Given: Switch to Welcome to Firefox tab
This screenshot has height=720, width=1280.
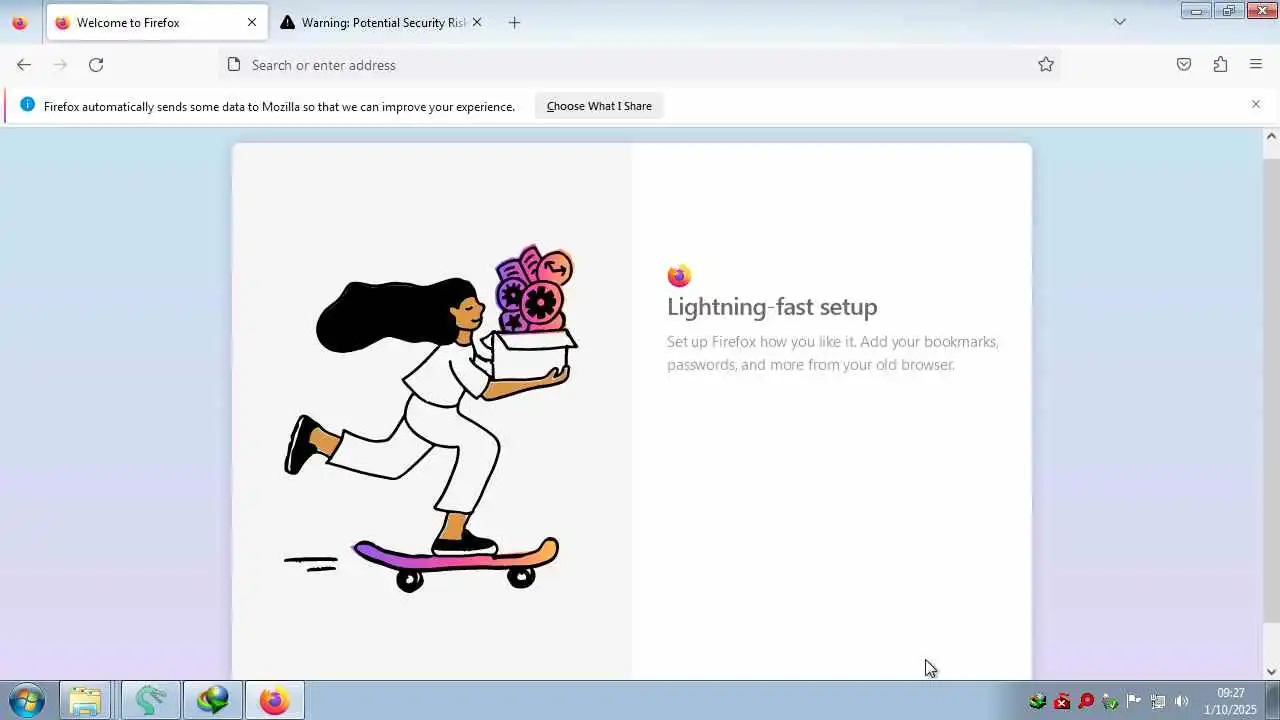Looking at the screenshot, I should point(157,22).
